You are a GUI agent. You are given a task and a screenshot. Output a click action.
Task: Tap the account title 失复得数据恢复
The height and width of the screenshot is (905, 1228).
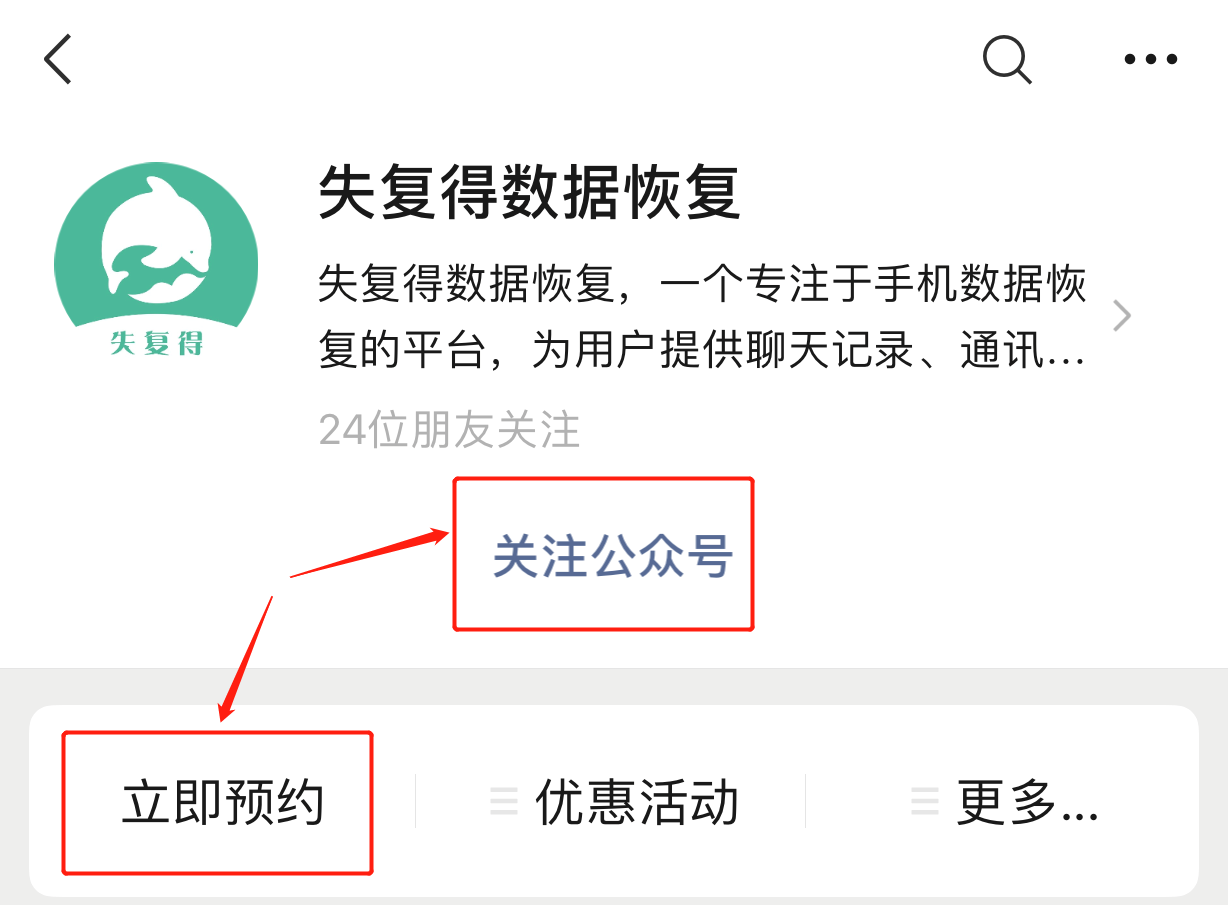click(x=529, y=193)
